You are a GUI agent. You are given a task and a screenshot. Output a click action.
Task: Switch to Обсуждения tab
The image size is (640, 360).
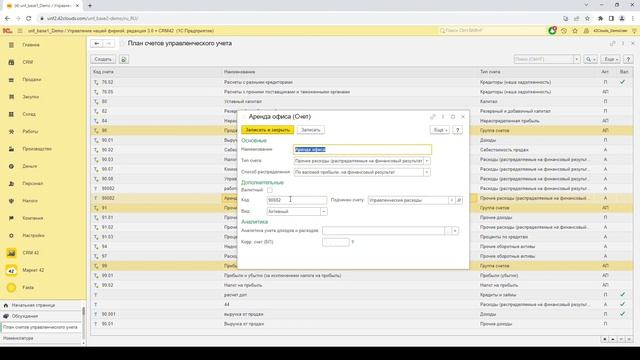(x=24, y=316)
